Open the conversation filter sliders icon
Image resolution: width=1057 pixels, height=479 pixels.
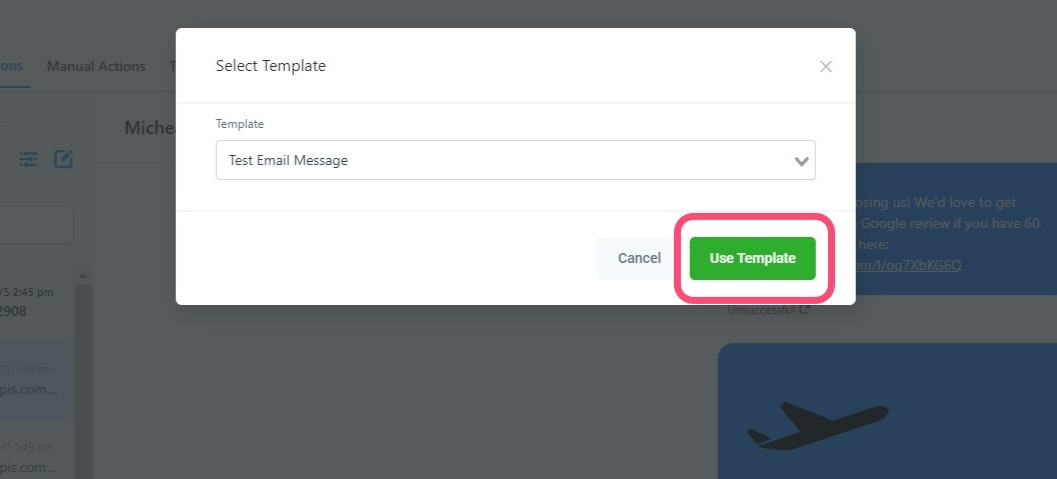coord(28,159)
